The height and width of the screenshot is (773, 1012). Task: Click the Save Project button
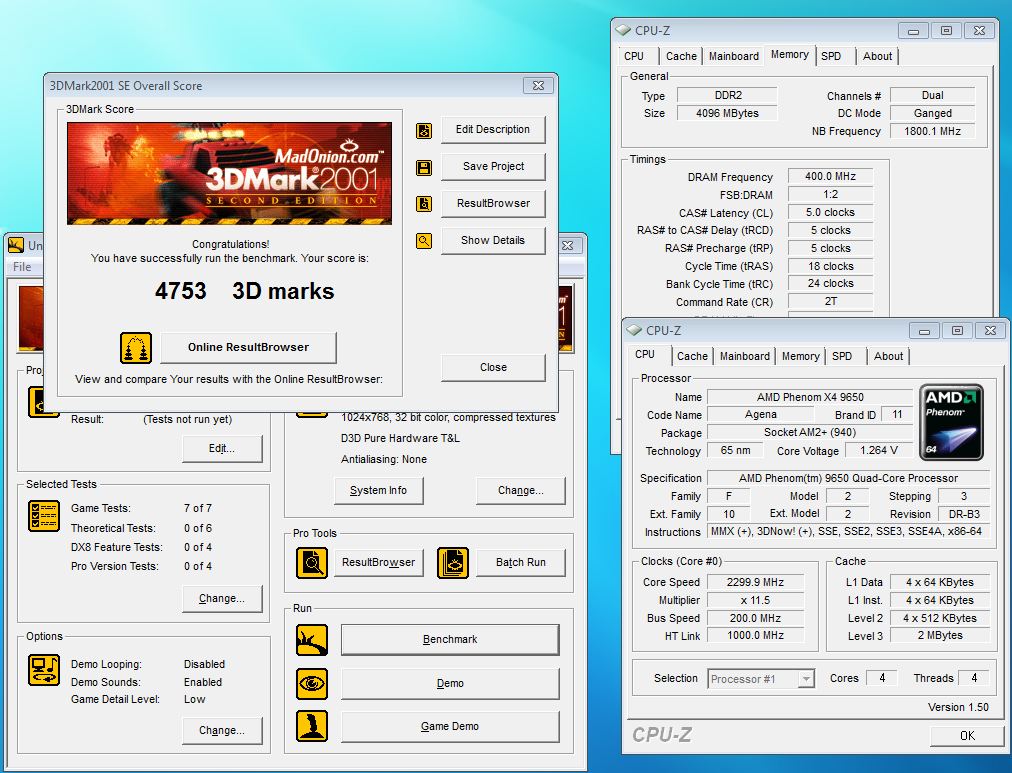pos(493,166)
